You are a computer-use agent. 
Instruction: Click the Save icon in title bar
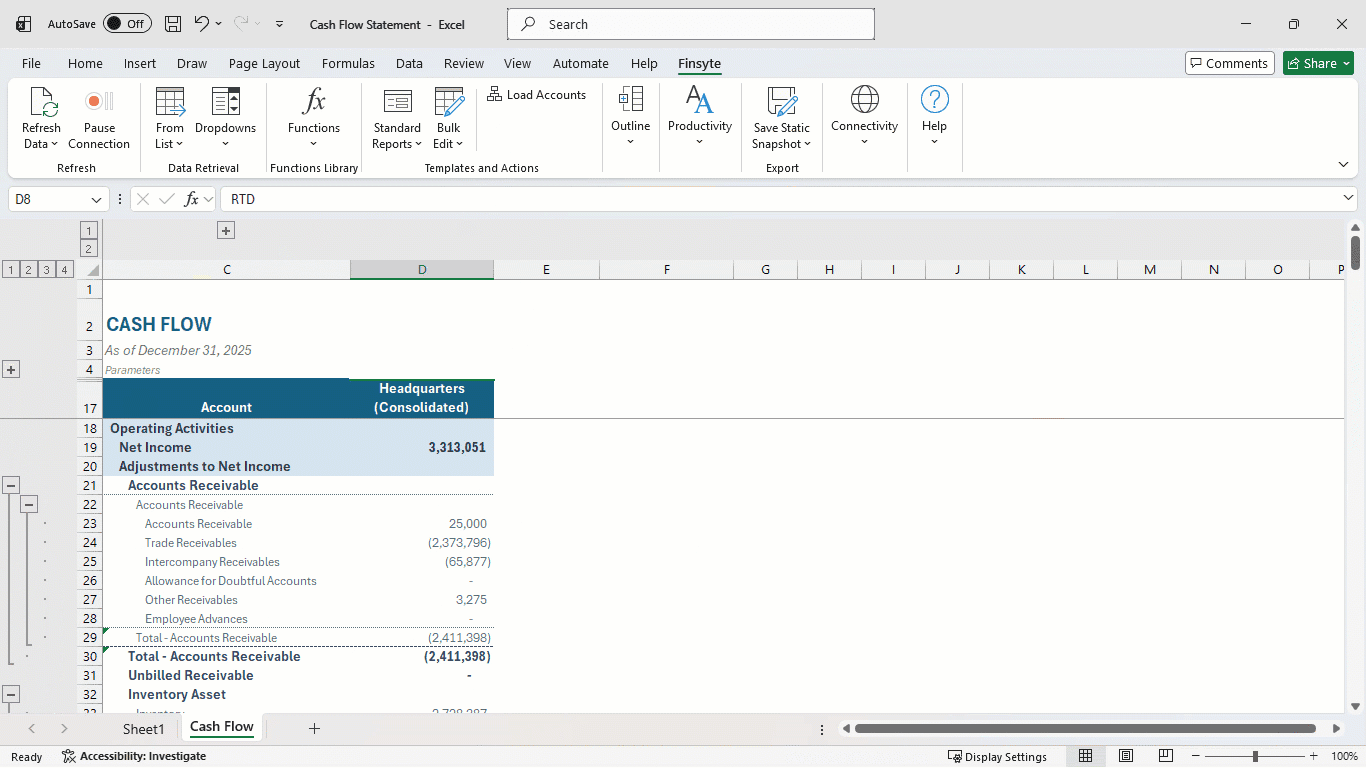tap(173, 24)
